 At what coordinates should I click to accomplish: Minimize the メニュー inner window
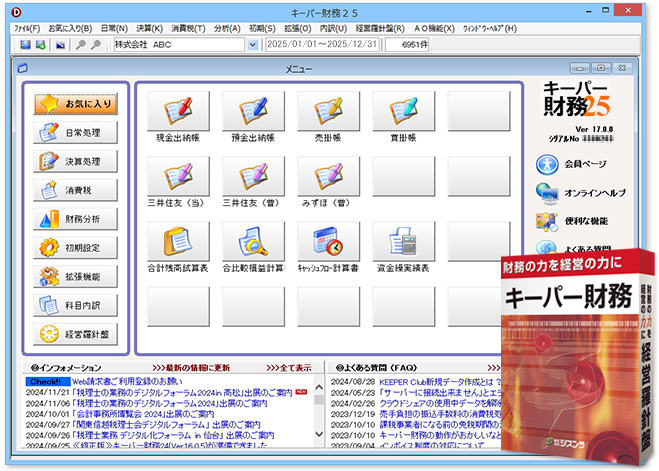pos(580,68)
